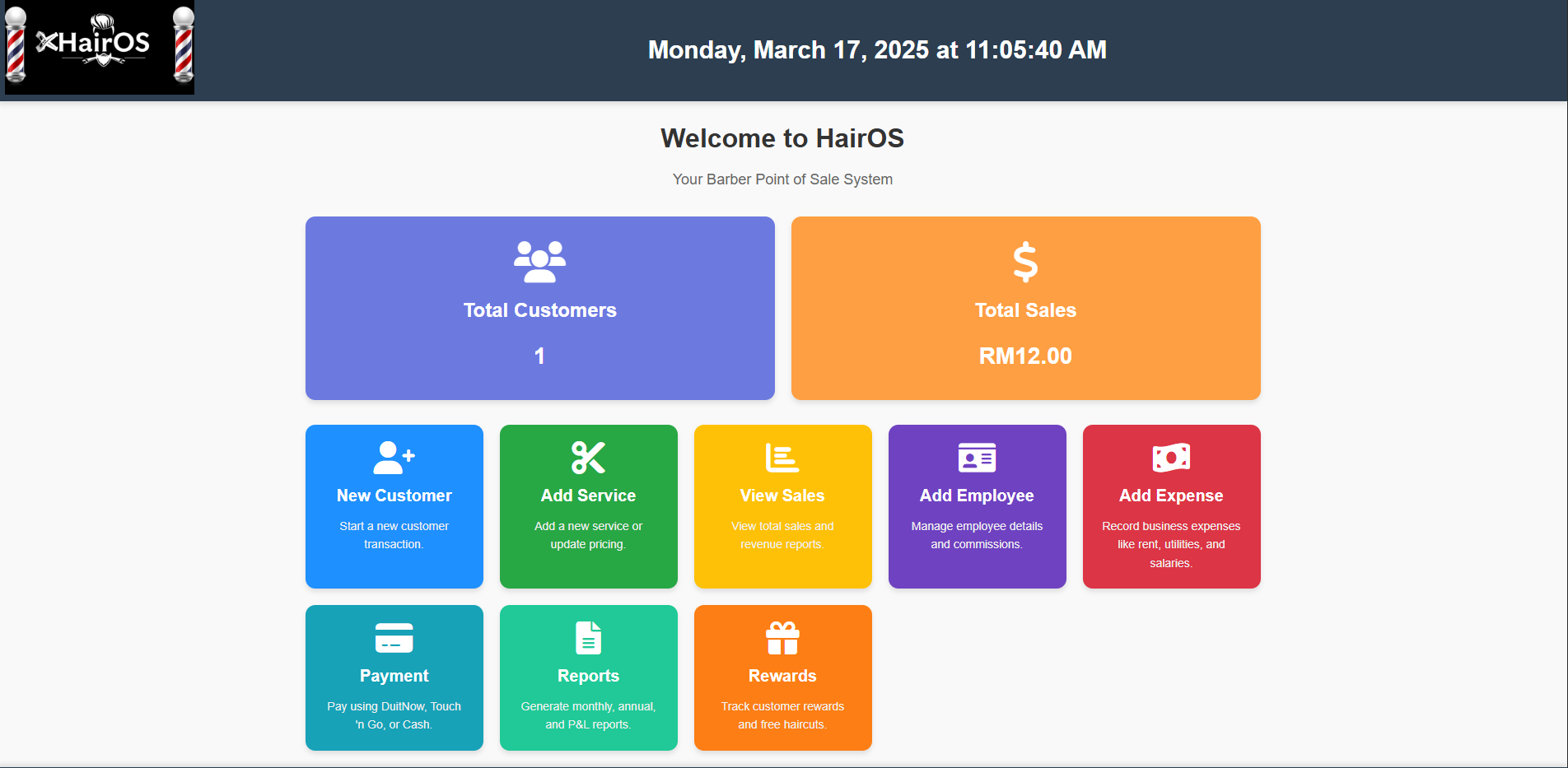
Task: Select the people icon on Total Customers
Action: [x=539, y=262]
